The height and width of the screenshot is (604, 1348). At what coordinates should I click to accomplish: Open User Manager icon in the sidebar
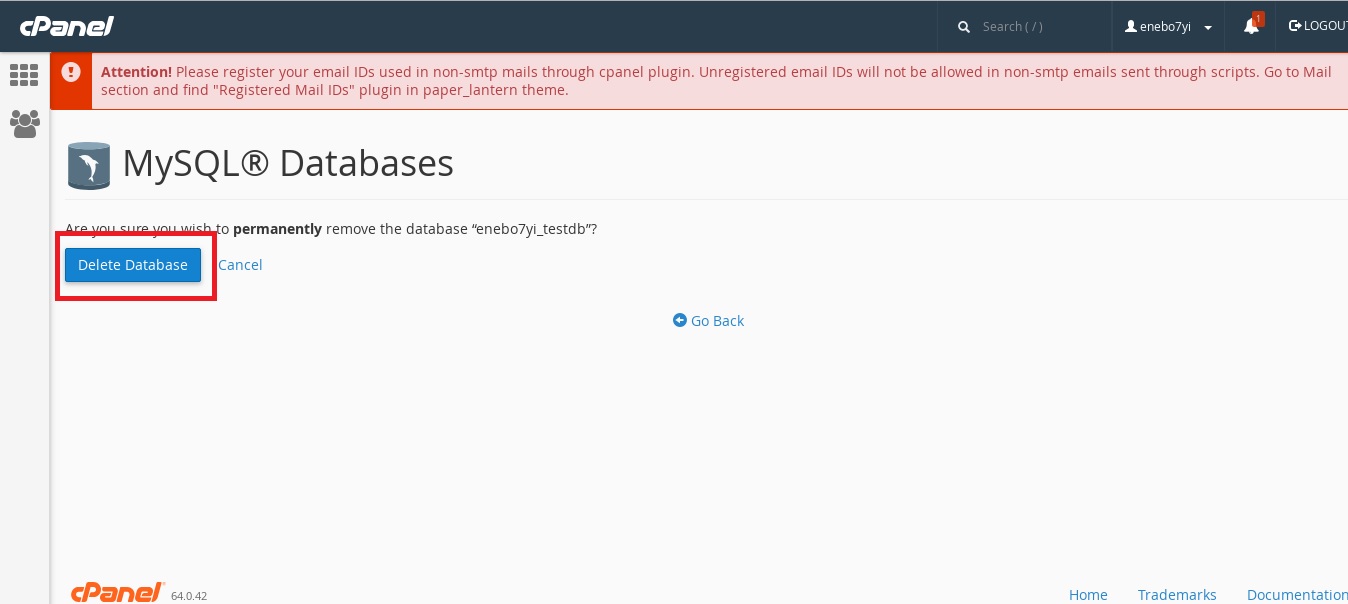click(24, 124)
